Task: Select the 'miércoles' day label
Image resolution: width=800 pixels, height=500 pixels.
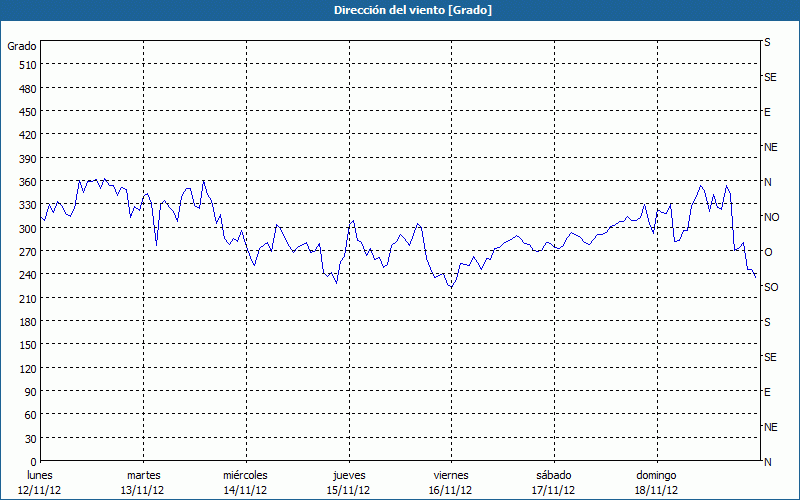Action: click(x=245, y=475)
